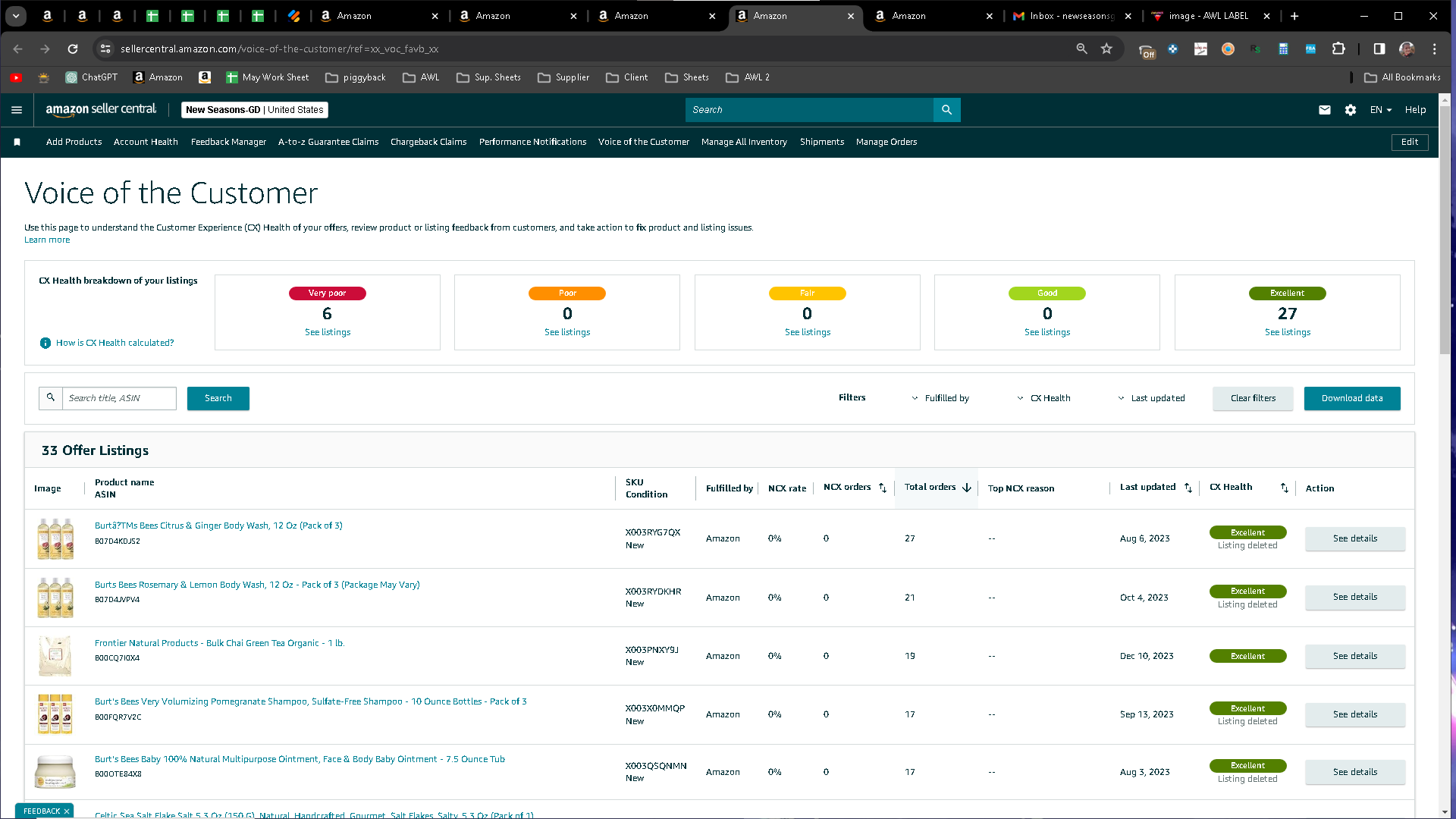Click the CX Health info icon
The height and width of the screenshot is (819, 1456).
[x=45, y=343]
